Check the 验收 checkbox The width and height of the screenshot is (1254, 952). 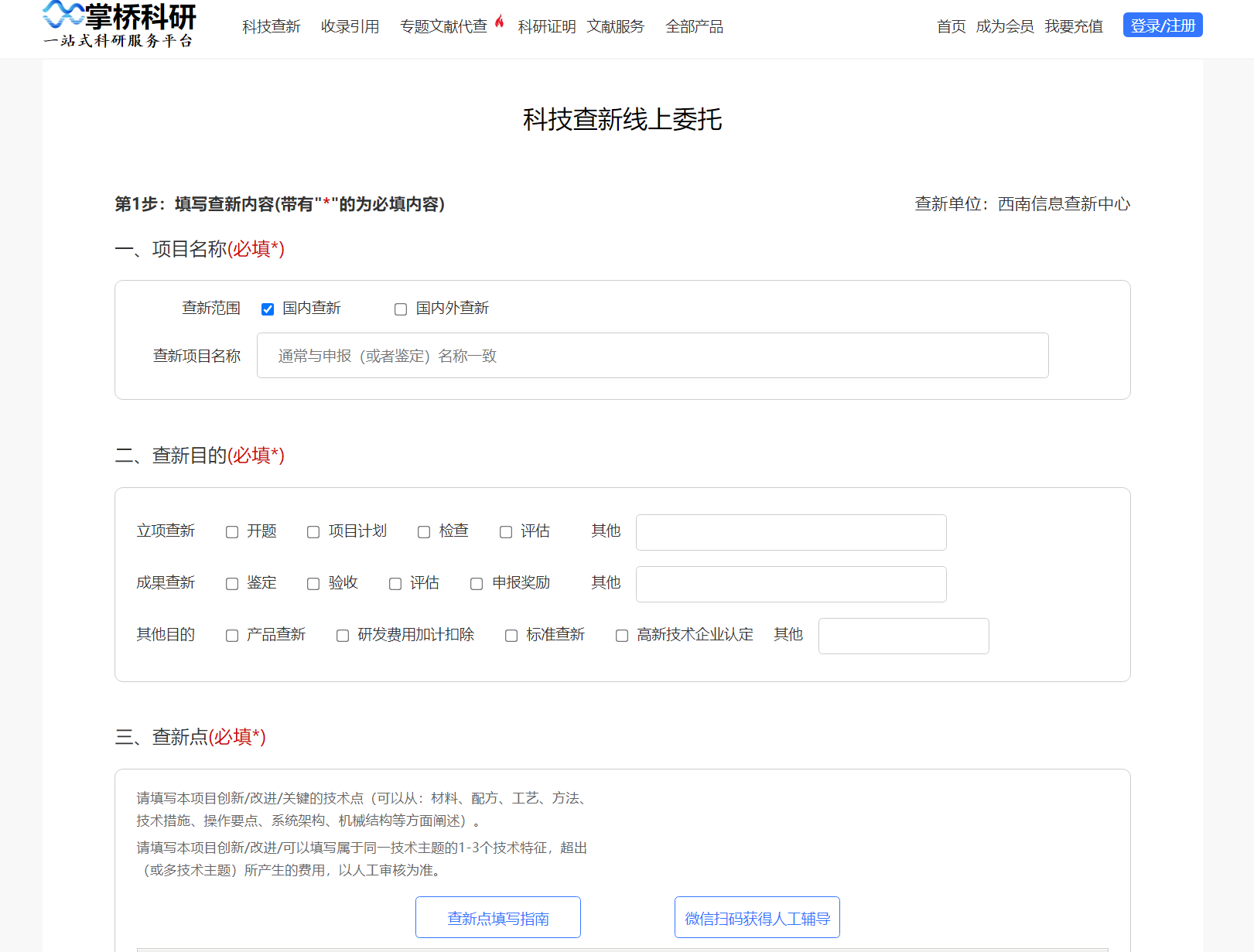click(313, 584)
